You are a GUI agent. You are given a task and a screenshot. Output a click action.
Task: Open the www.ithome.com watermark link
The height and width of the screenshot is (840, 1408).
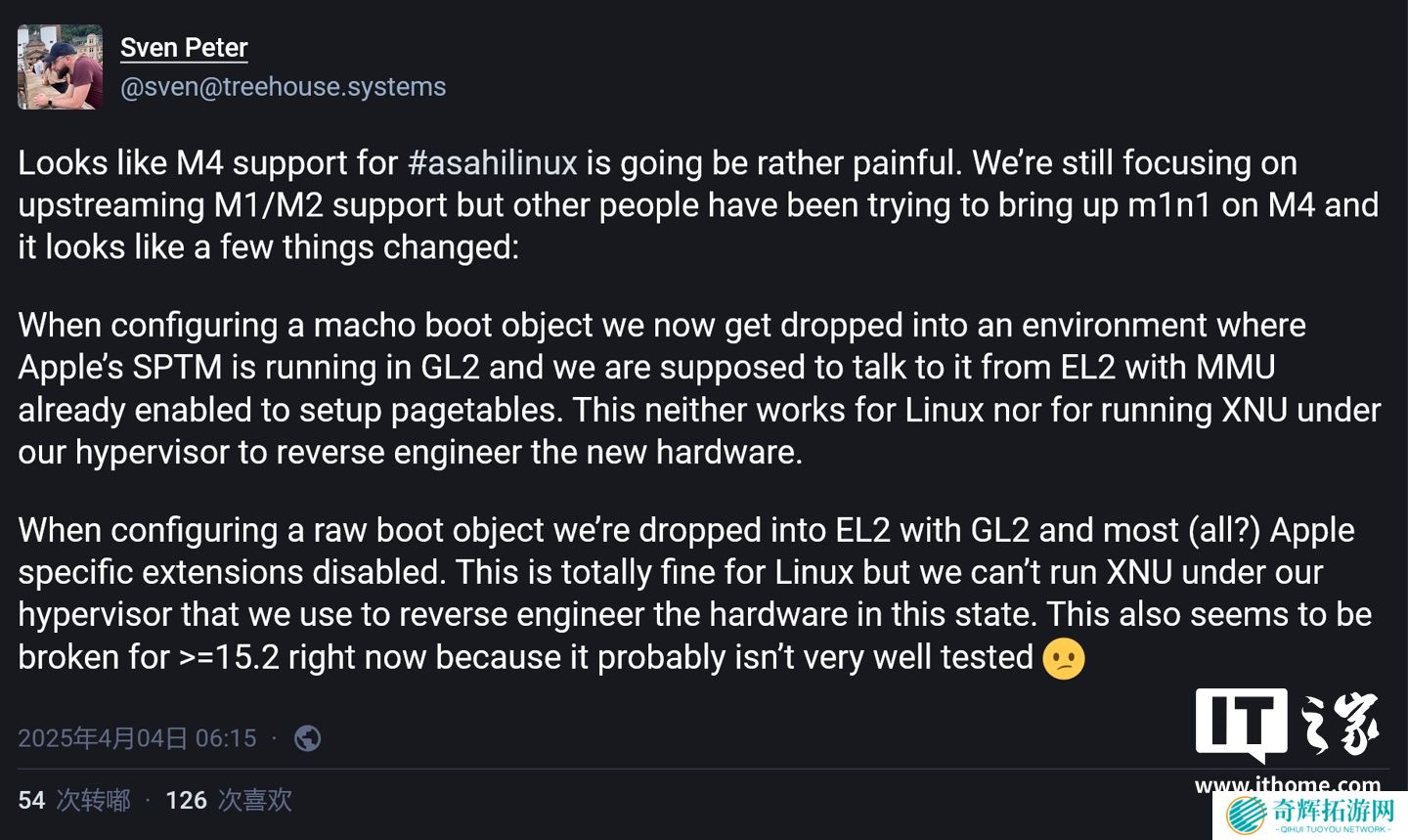(x=1287, y=783)
